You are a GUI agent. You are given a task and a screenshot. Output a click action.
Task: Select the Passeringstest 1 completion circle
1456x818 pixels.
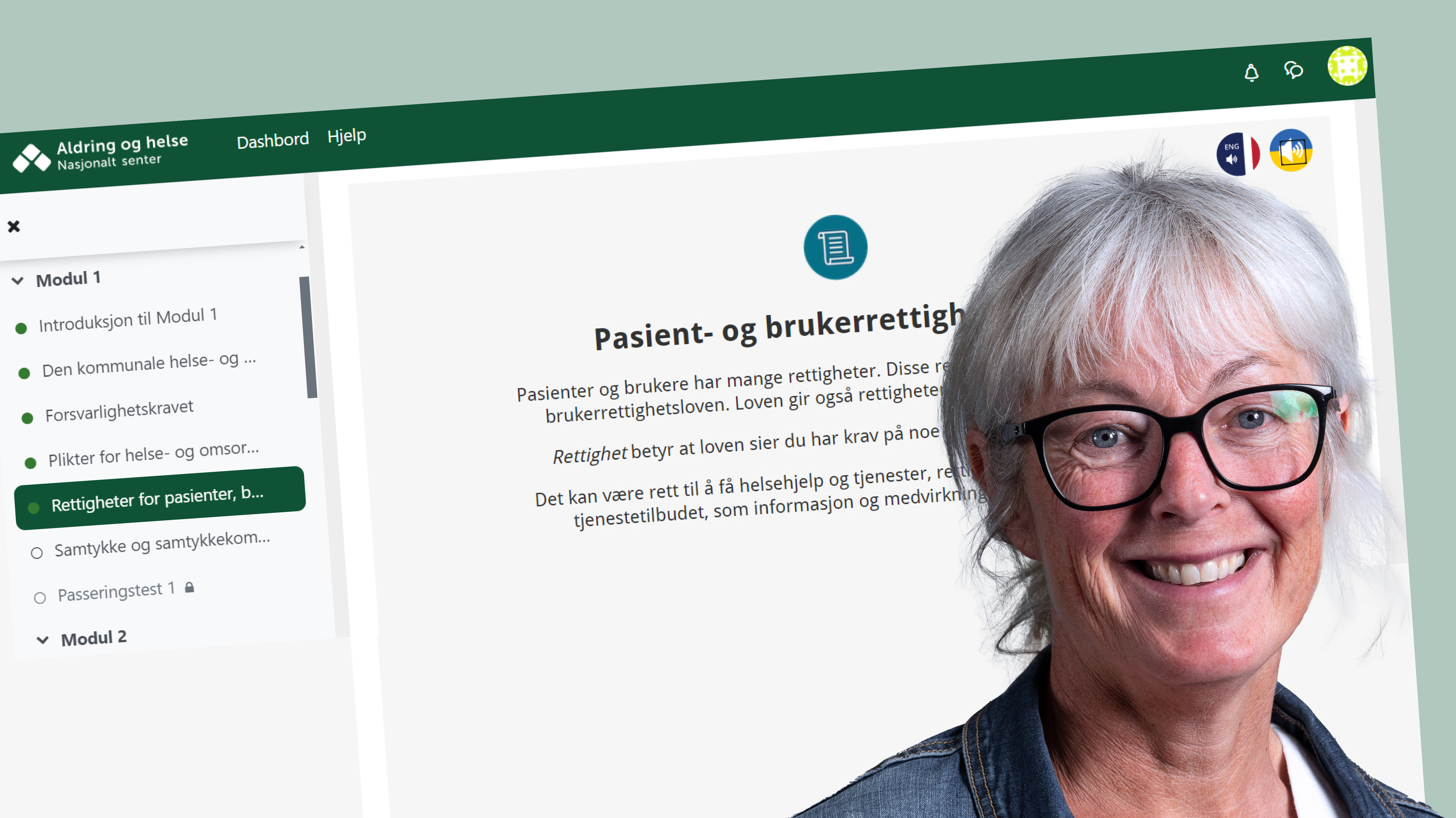coord(40,598)
